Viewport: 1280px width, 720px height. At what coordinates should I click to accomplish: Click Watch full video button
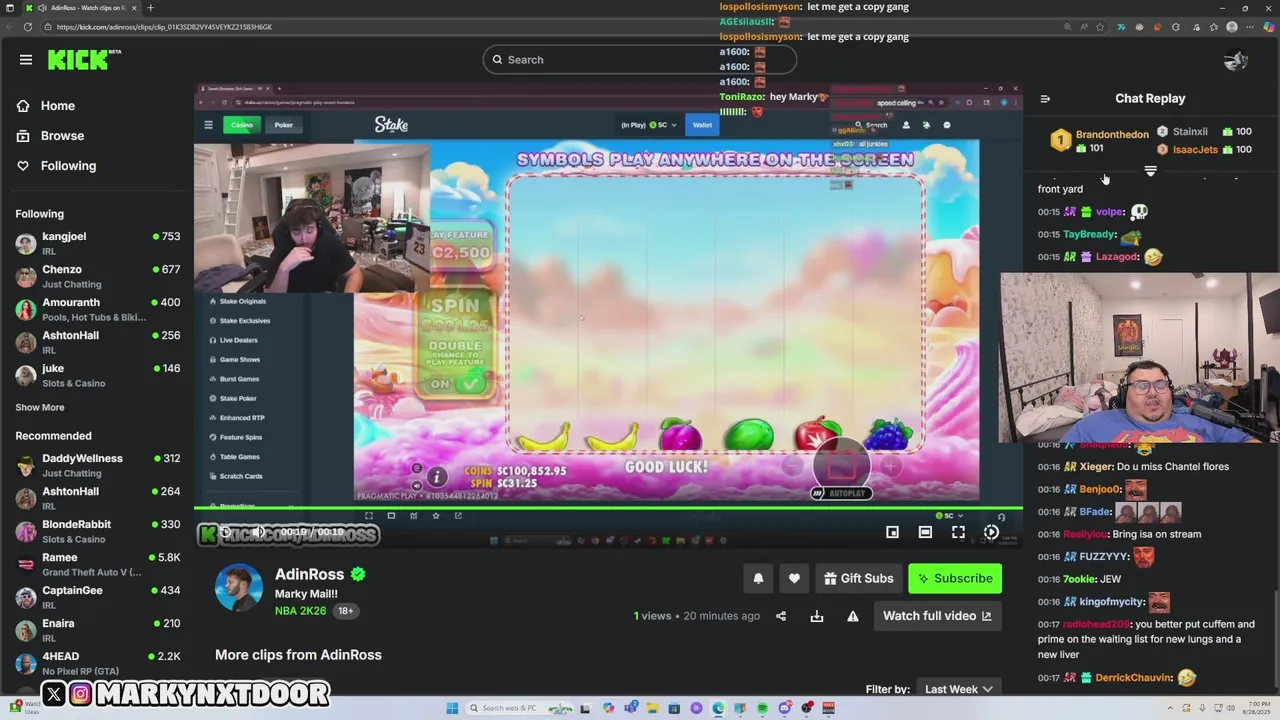tap(937, 616)
